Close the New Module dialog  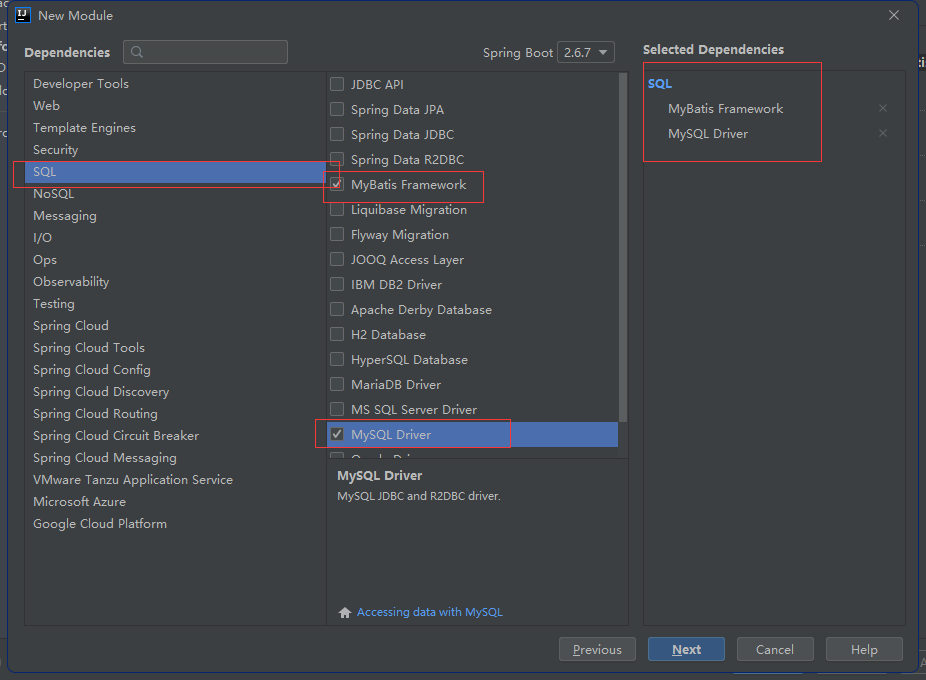coord(894,15)
